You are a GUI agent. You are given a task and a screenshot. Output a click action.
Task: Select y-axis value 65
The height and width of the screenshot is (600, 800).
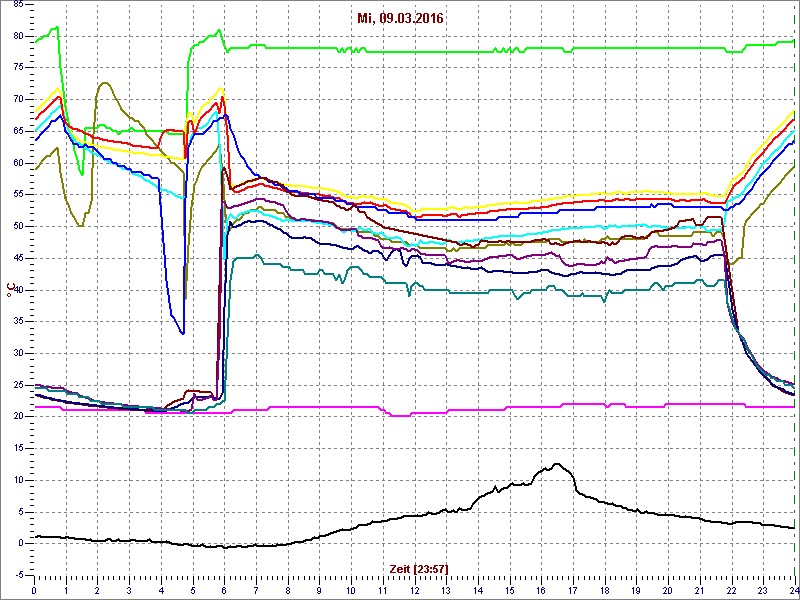point(18,131)
